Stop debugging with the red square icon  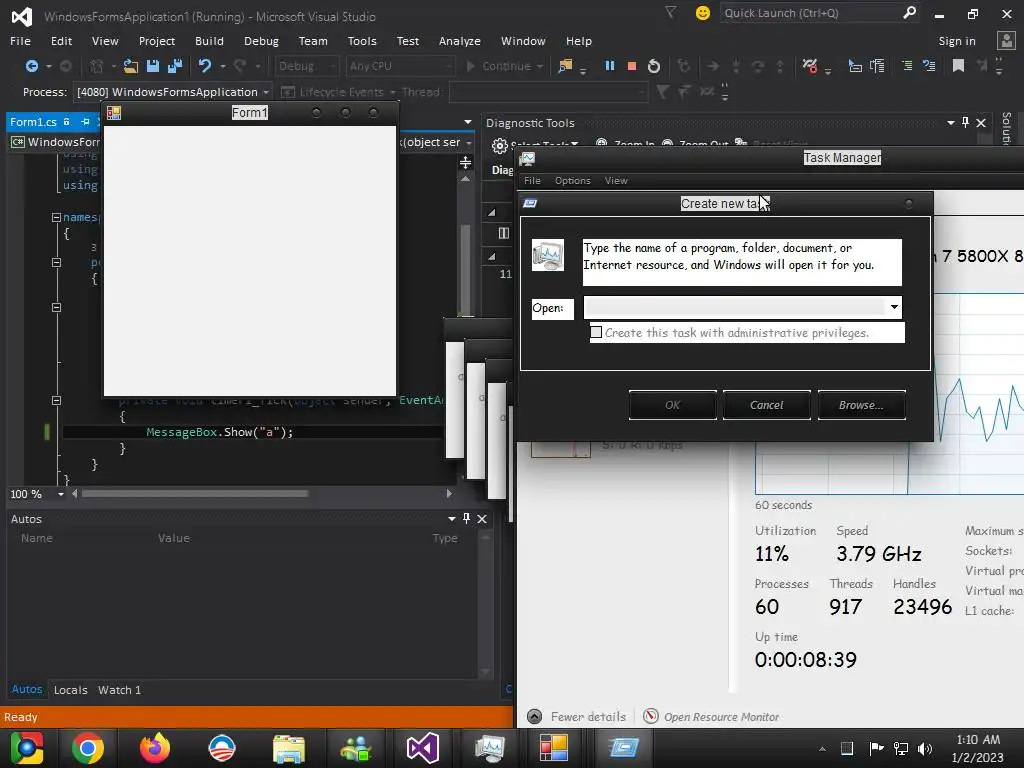tap(632, 66)
